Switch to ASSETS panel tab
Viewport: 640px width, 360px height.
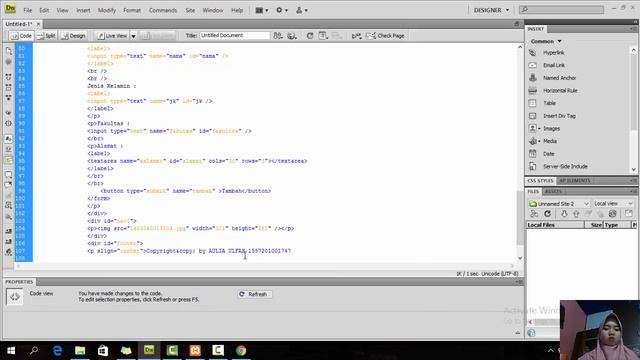tap(553, 191)
